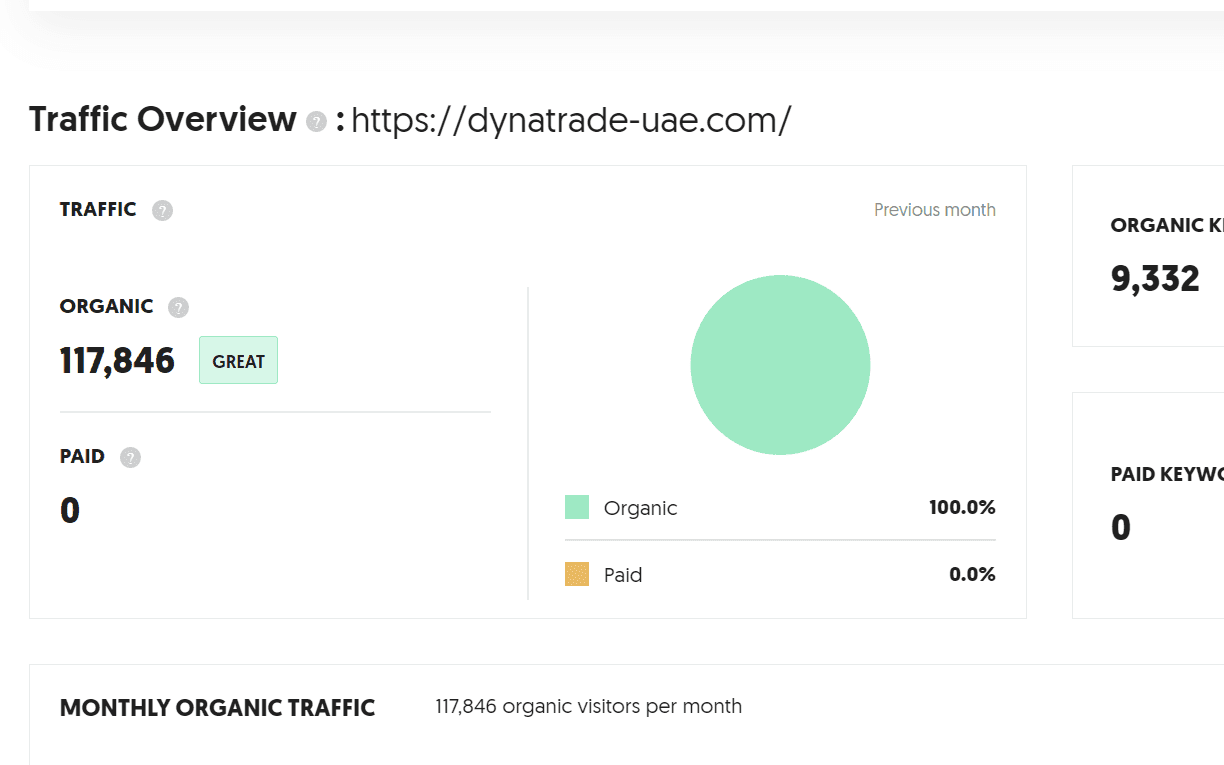
Task: Show info tooltip icon next to ORGANIC
Action: pyautogui.click(x=178, y=307)
